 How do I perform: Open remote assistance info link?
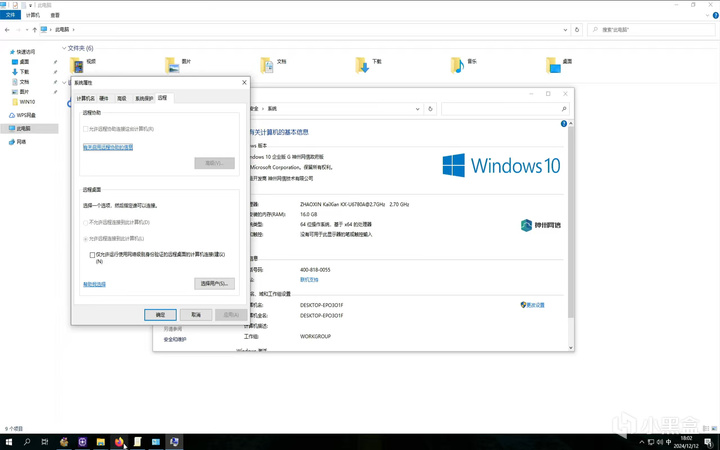(108, 147)
